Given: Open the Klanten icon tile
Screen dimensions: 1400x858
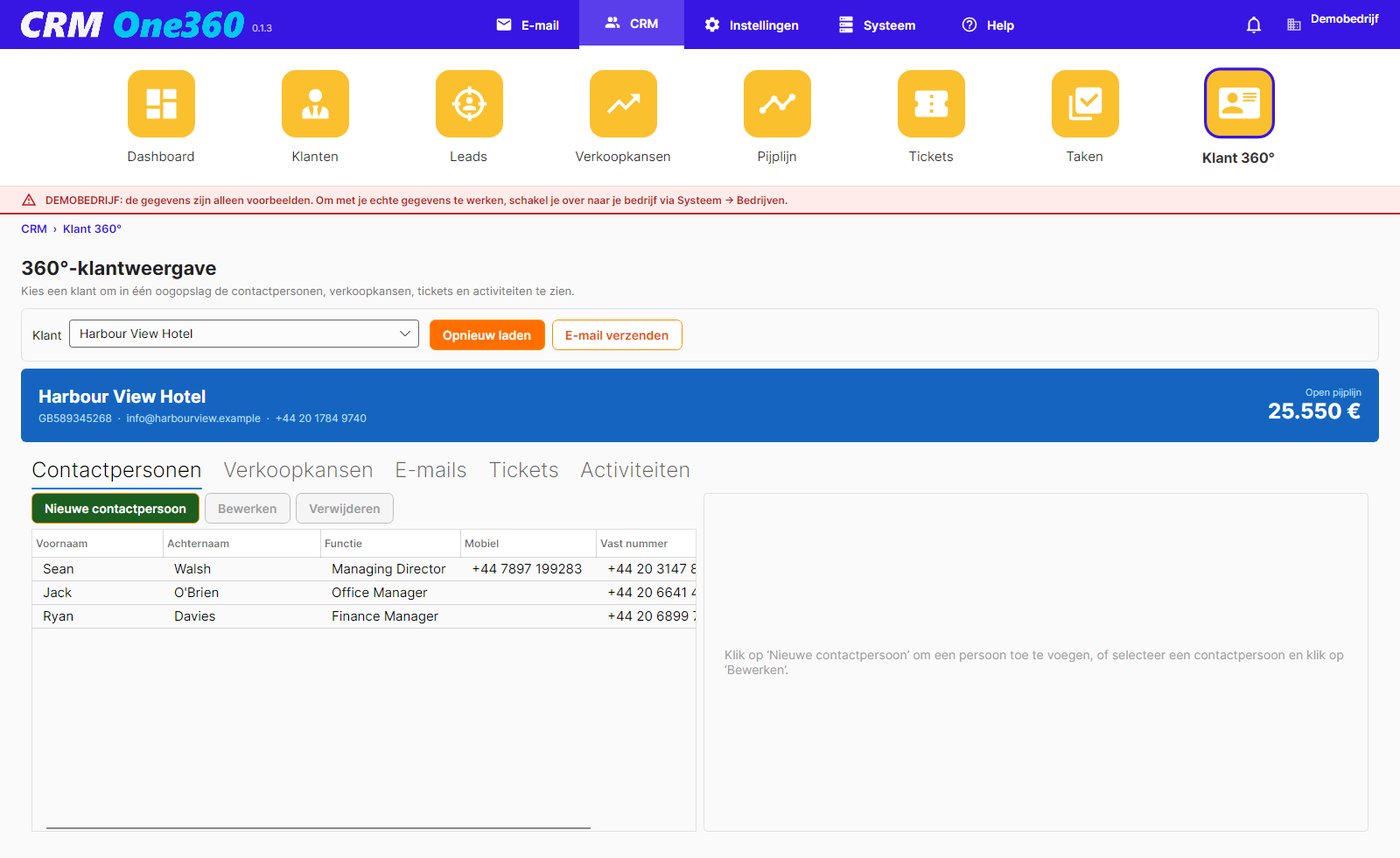Looking at the screenshot, I should coord(315,104).
